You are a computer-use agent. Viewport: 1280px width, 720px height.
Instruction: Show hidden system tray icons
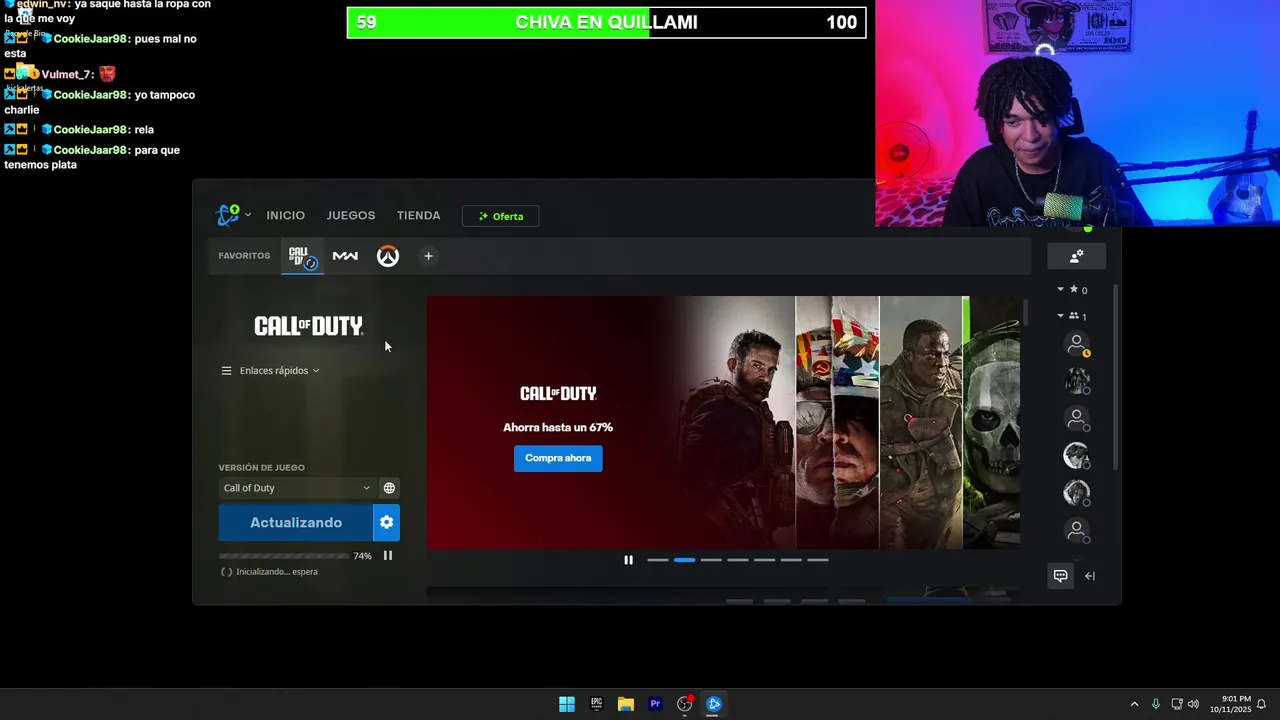(x=1134, y=704)
